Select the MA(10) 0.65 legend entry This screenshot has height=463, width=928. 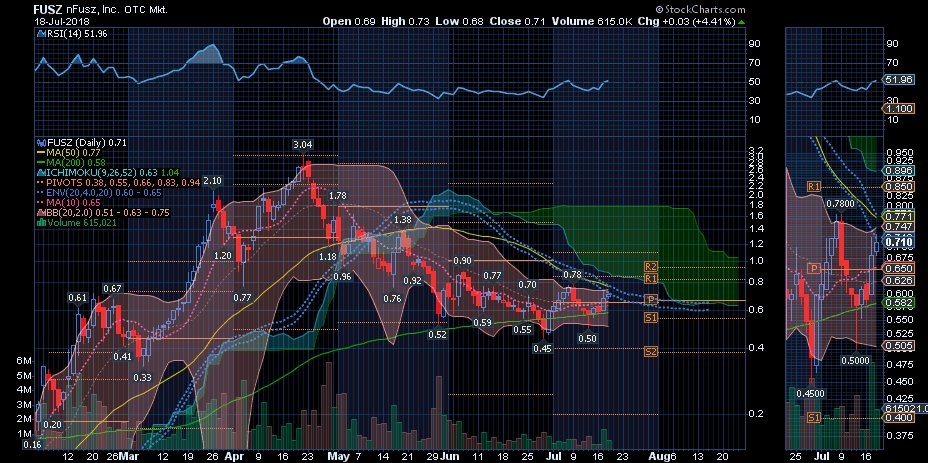tap(71, 202)
